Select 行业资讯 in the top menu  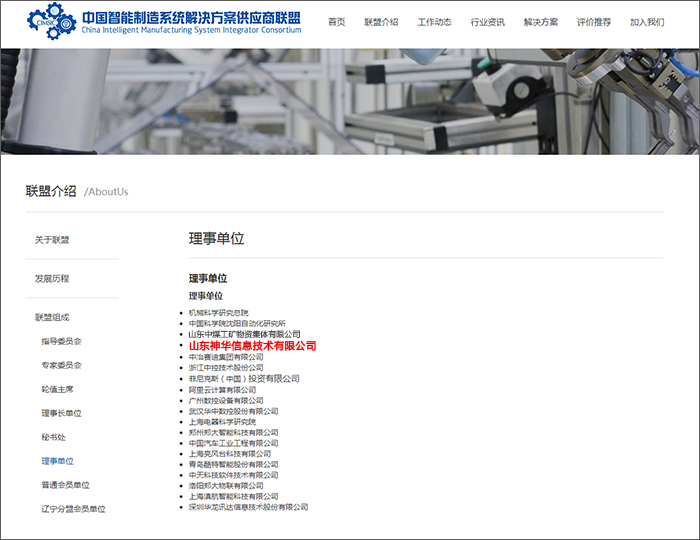click(x=487, y=22)
